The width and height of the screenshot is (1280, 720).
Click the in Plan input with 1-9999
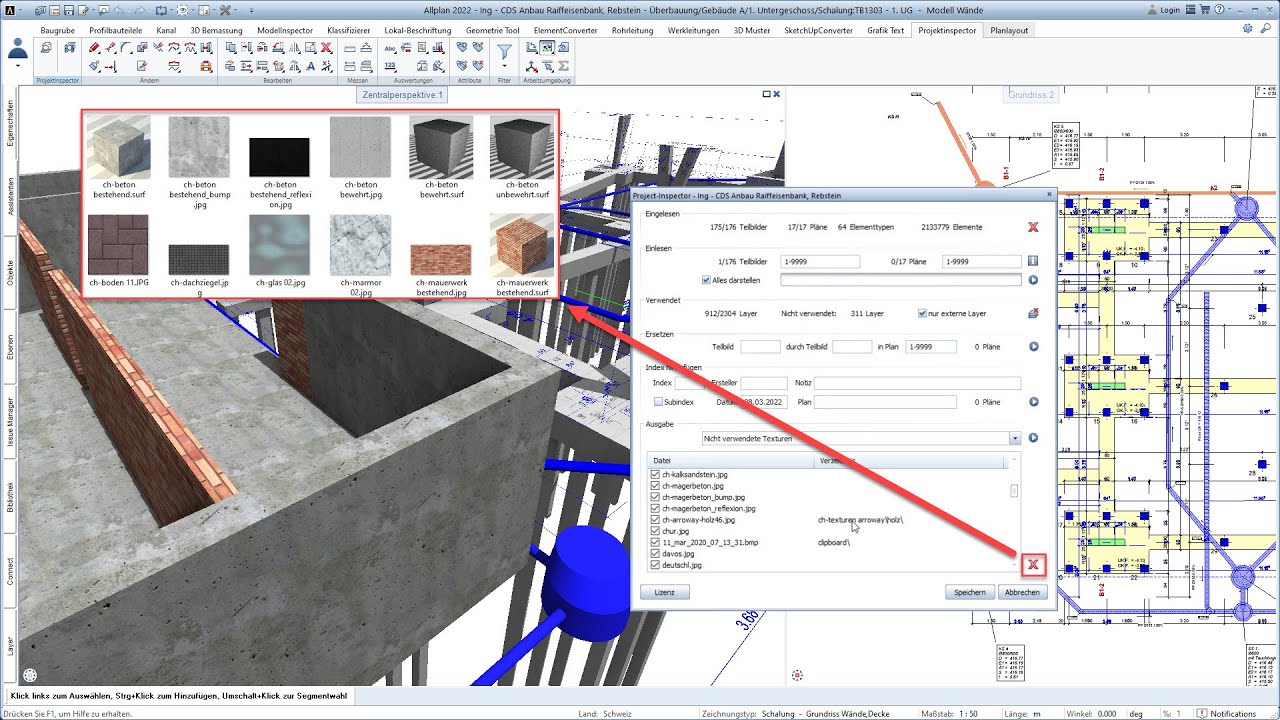point(930,347)
